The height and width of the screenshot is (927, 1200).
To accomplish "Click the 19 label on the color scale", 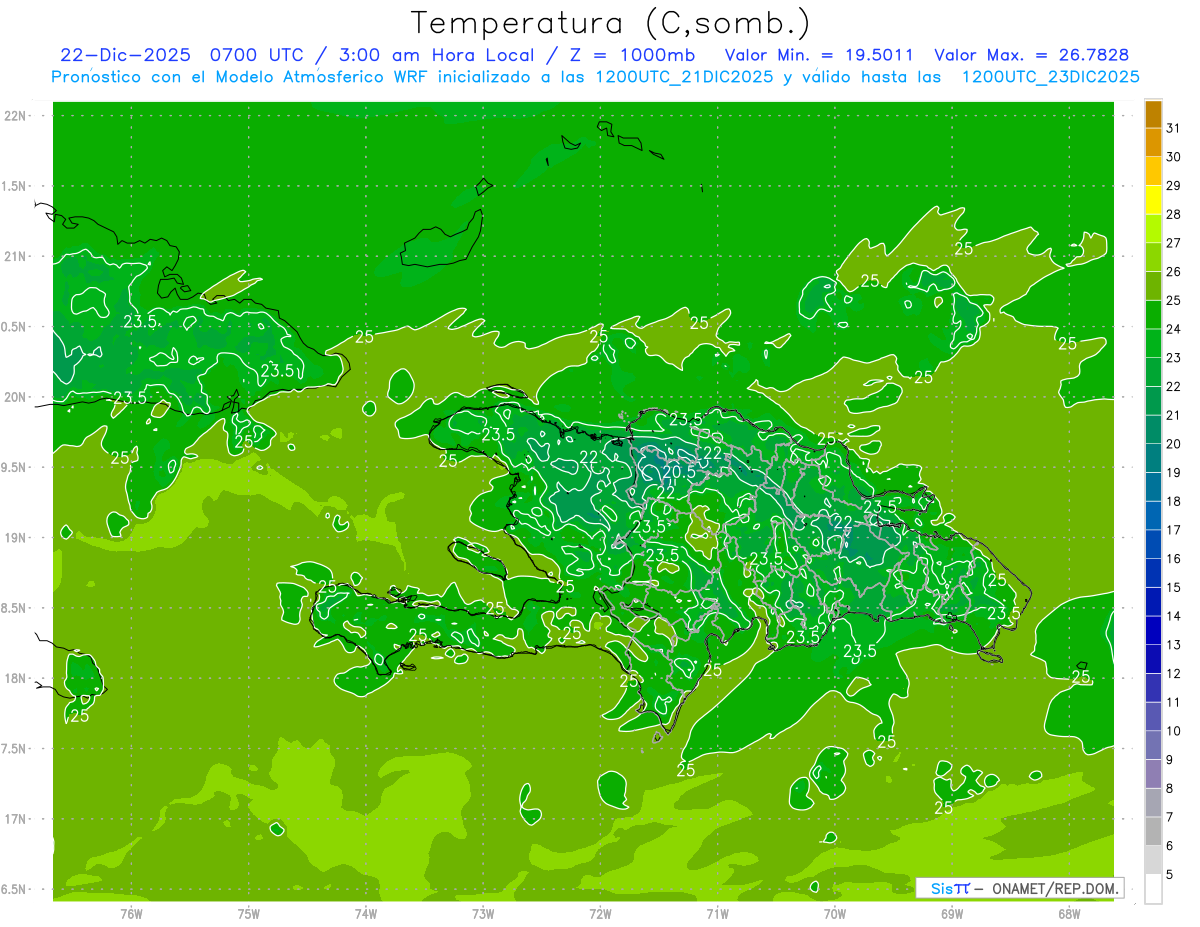I will pos(1174,473).
